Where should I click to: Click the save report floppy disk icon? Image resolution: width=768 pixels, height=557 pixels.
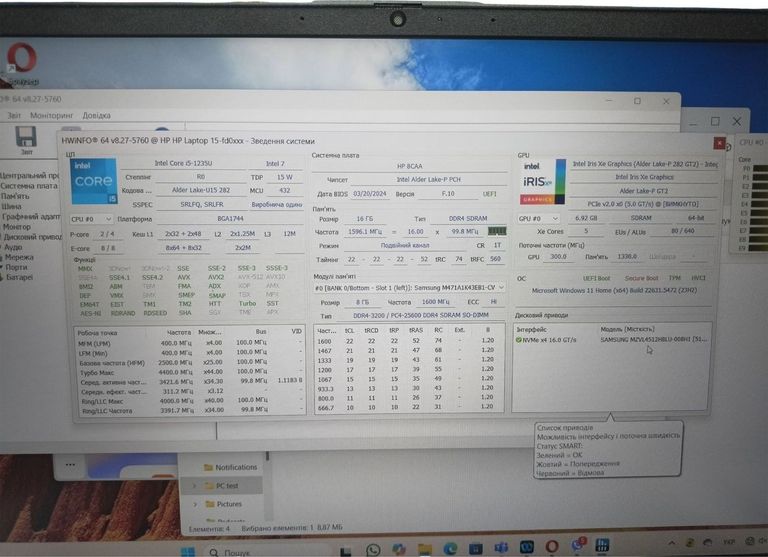pyautogui.click(x=27, y=138)
